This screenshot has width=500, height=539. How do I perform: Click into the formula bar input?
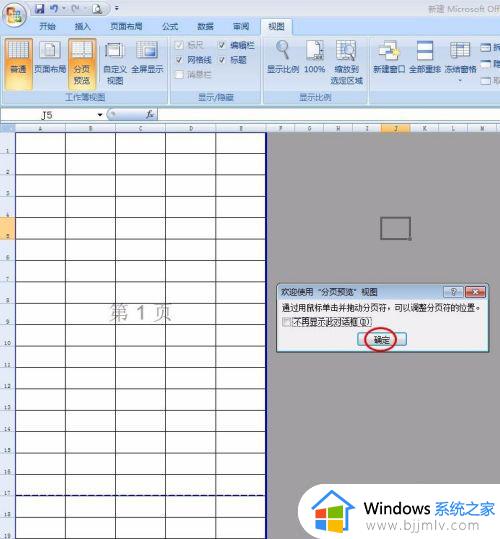(329, 114)
